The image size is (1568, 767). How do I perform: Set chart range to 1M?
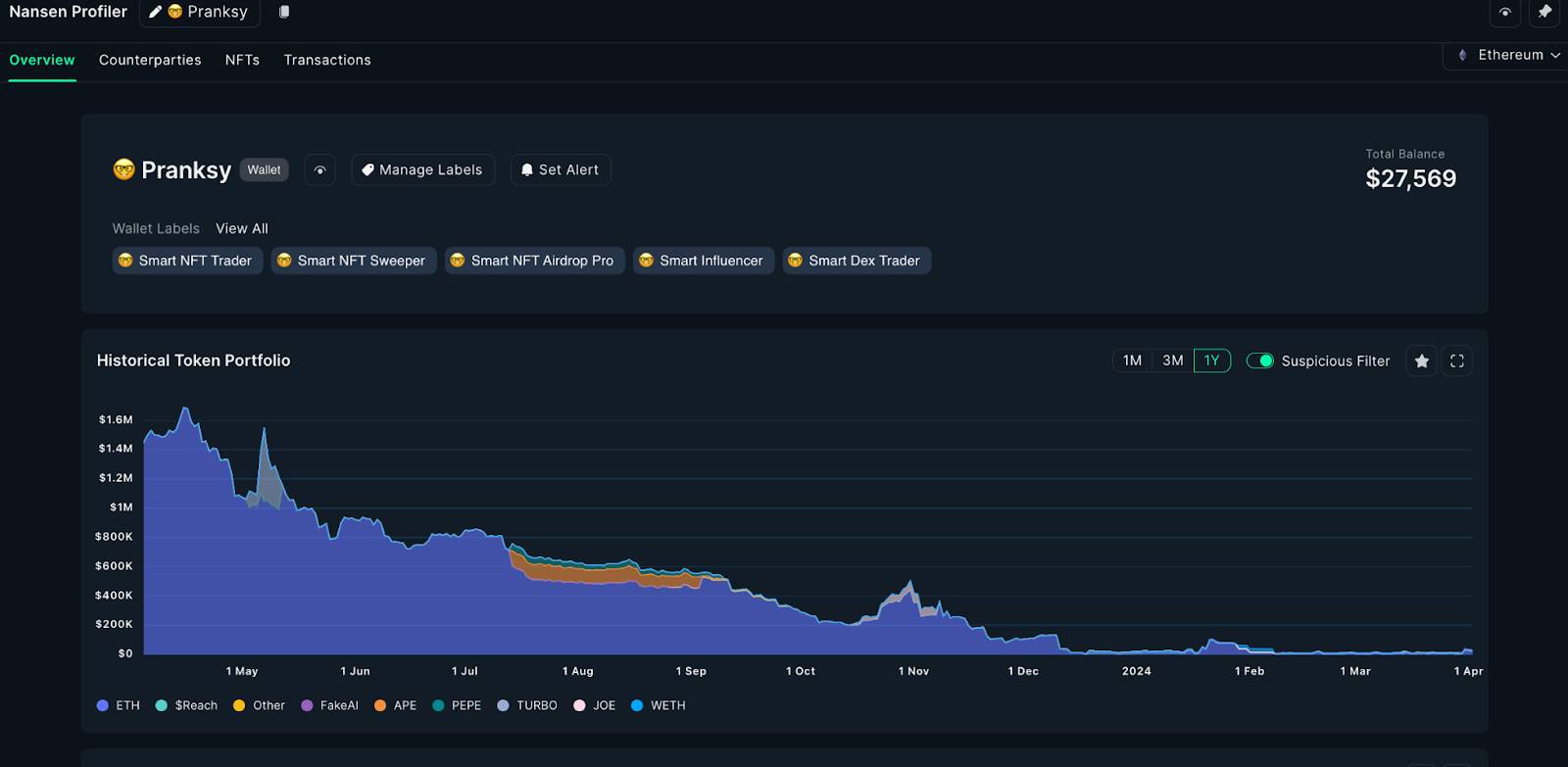(x=1132, y=360)
